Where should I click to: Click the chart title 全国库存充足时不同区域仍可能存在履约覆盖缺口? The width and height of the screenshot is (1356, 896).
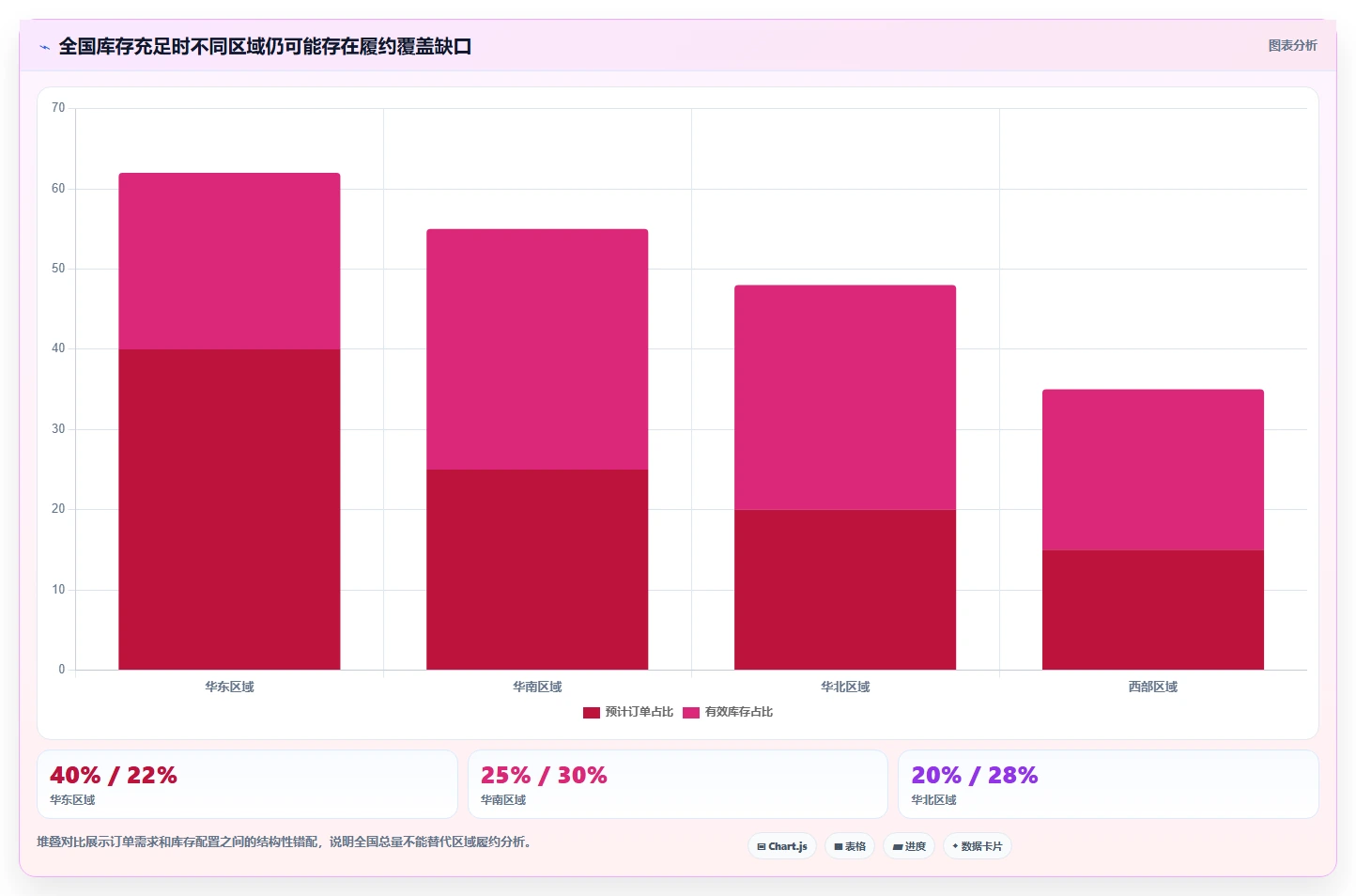pyautogui.click(x=265, y=46)
